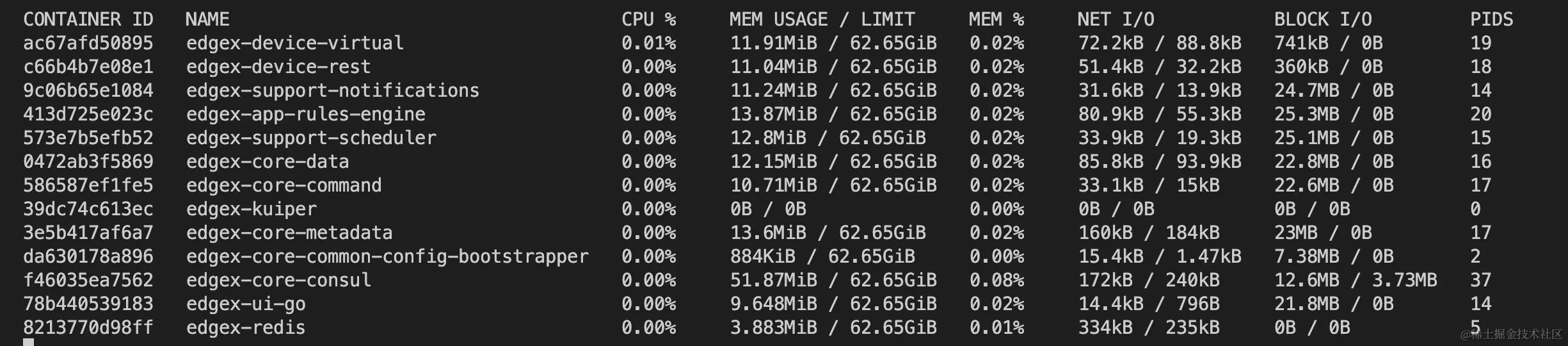This screenshot has height=346, width=1568.
Task: Click the edgex-core-consul name
Action: (x=278, y=280)
